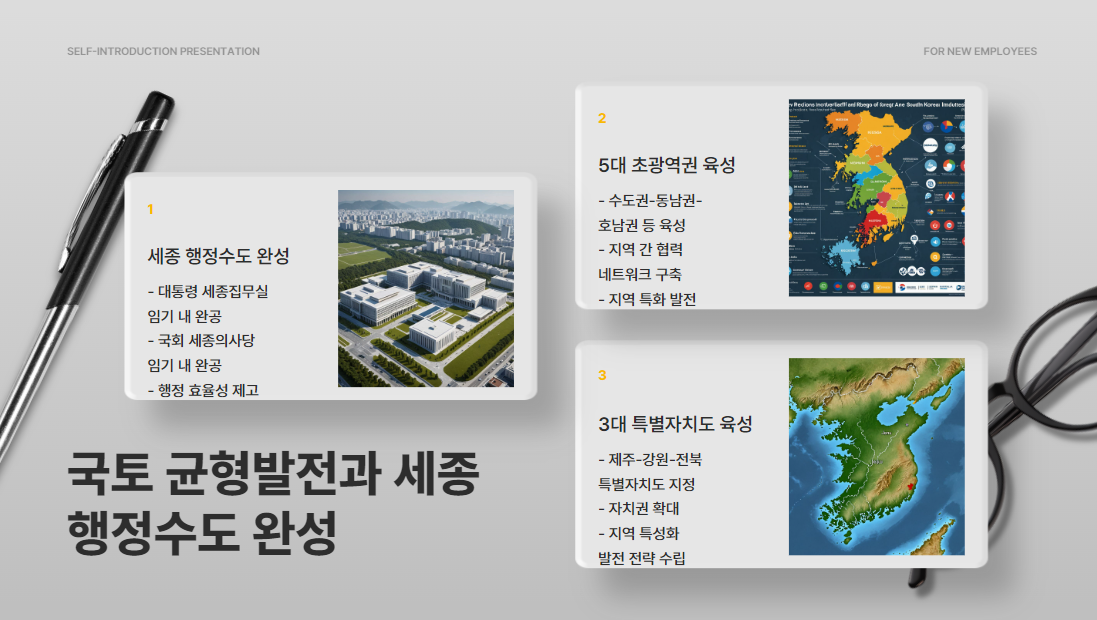Select the colored Korea regions infographic image
1097x620 pixels.
pyautogui.click(x=877, y=197)
